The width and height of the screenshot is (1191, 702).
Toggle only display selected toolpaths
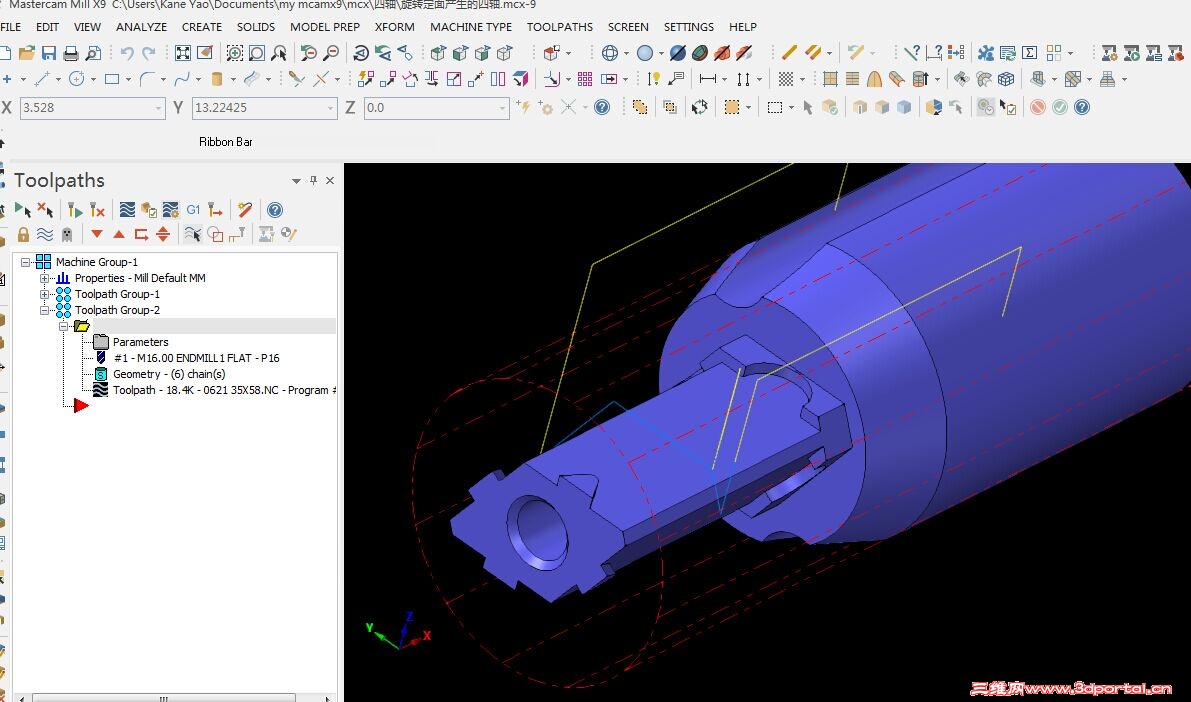point(192,234)
